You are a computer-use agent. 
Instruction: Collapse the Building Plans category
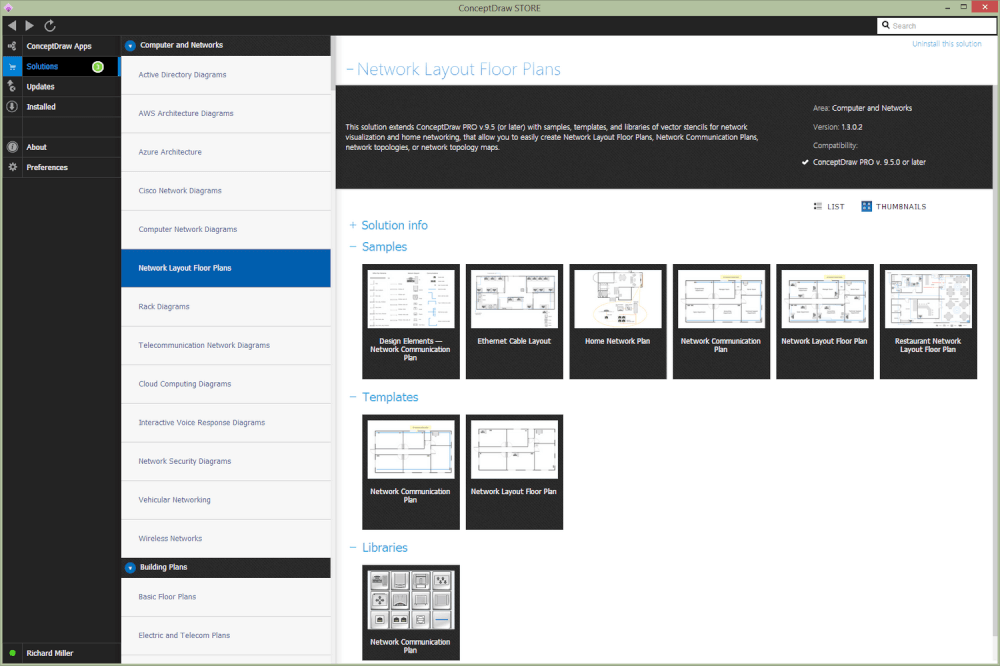[130, 567]
